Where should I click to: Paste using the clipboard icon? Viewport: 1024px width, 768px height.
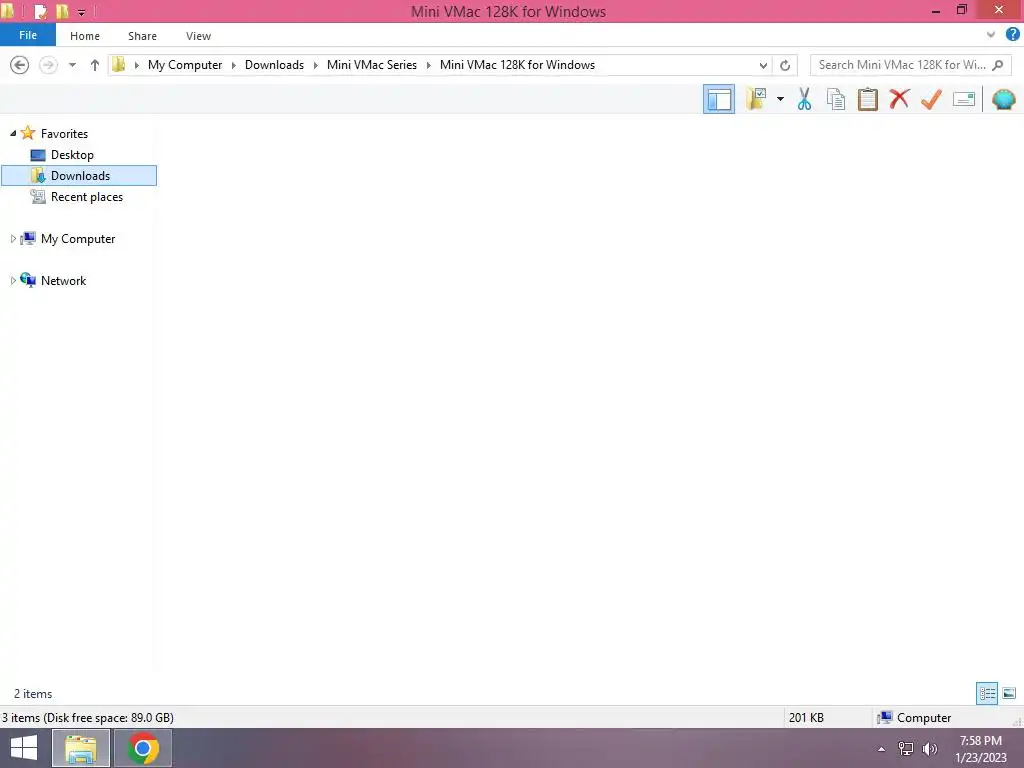click(867, 99)
